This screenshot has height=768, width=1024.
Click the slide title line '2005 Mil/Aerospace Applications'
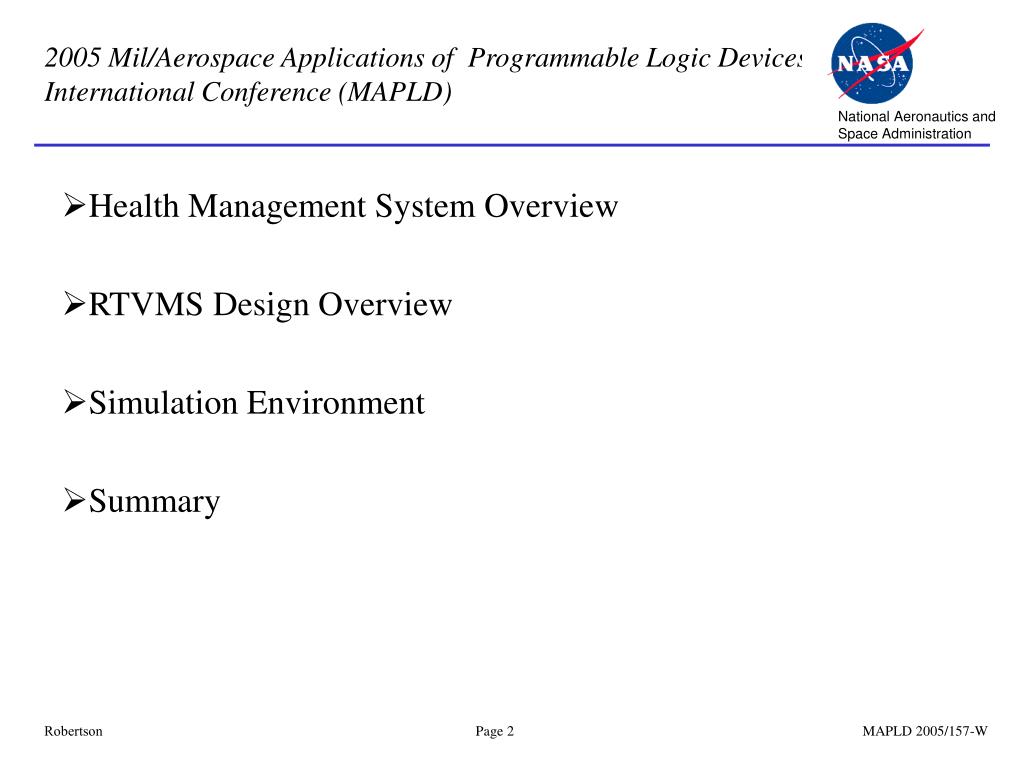tap(423, 58)
